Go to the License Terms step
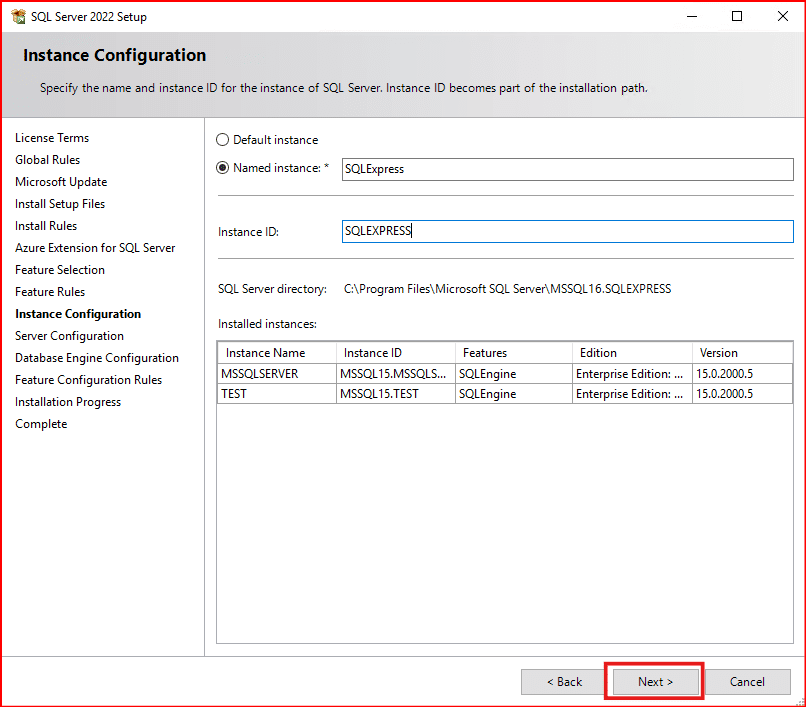The width and height of the screenshot is (806, 707). pyautogui.click(x=52, y=138)
